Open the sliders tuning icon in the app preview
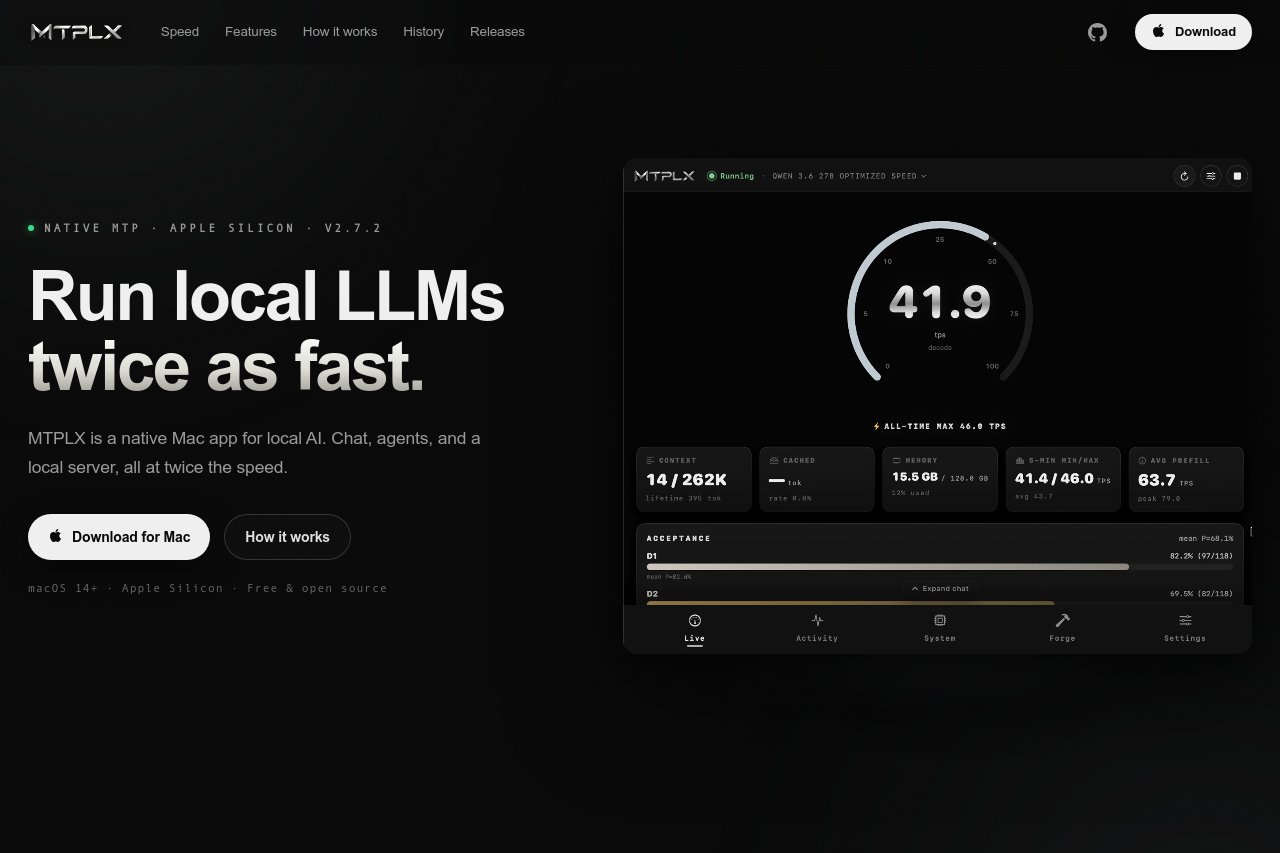 1211,176
